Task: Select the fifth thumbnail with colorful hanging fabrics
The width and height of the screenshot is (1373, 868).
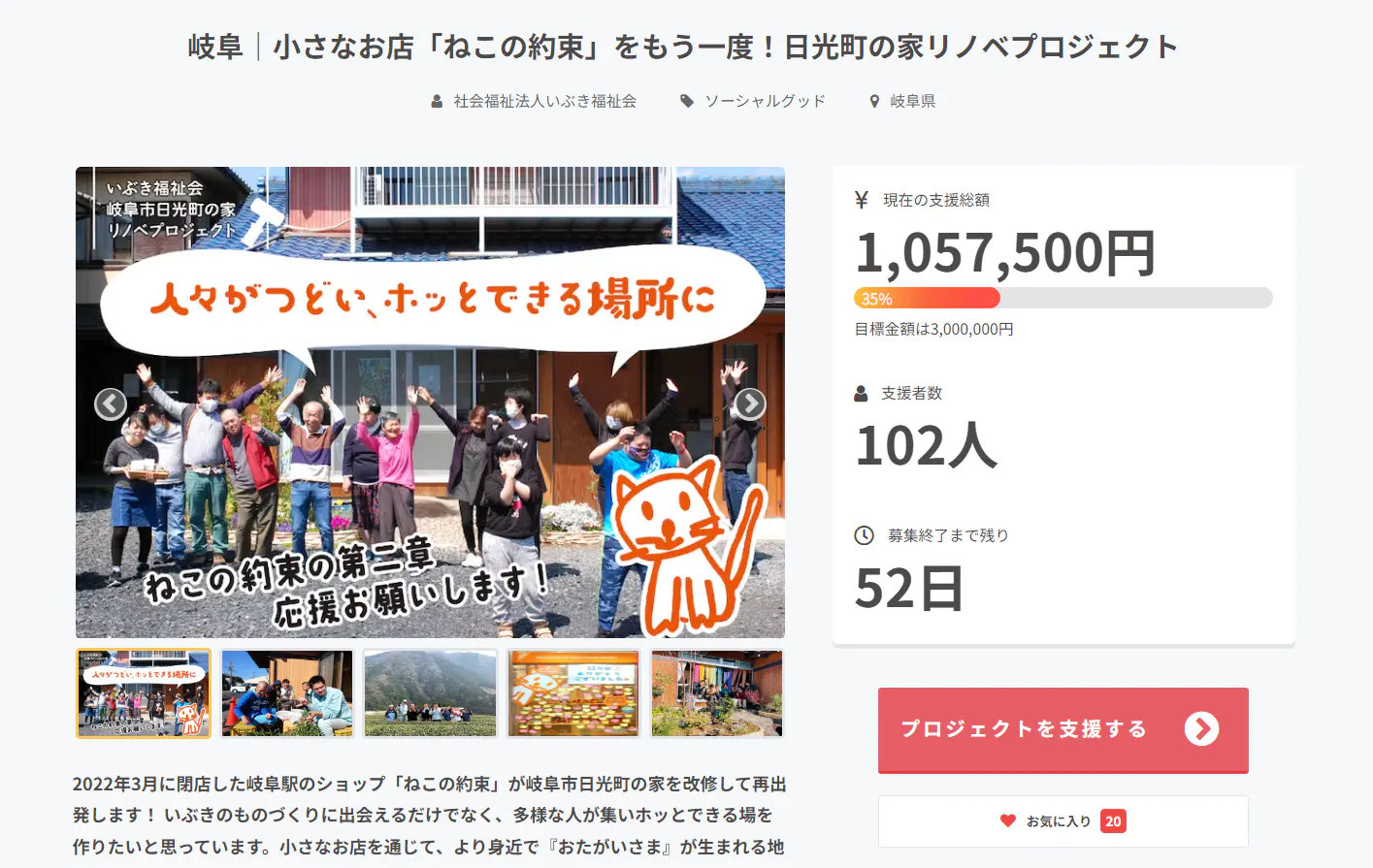Action: coord(717,693)
